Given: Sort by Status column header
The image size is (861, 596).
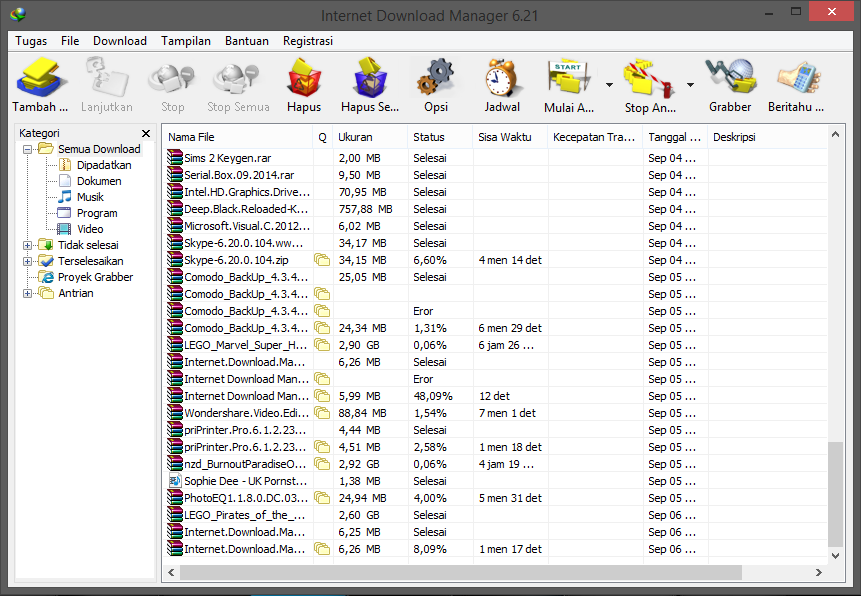Looking at the screenshot, I should coord(440,137).
